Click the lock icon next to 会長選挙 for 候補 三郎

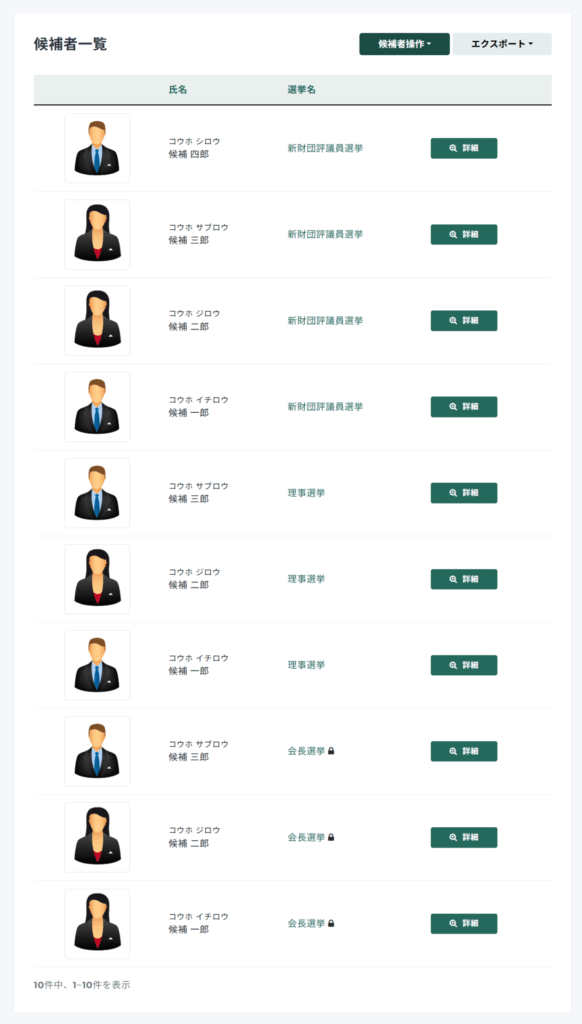pyautogui.click(x=331, y=751)
